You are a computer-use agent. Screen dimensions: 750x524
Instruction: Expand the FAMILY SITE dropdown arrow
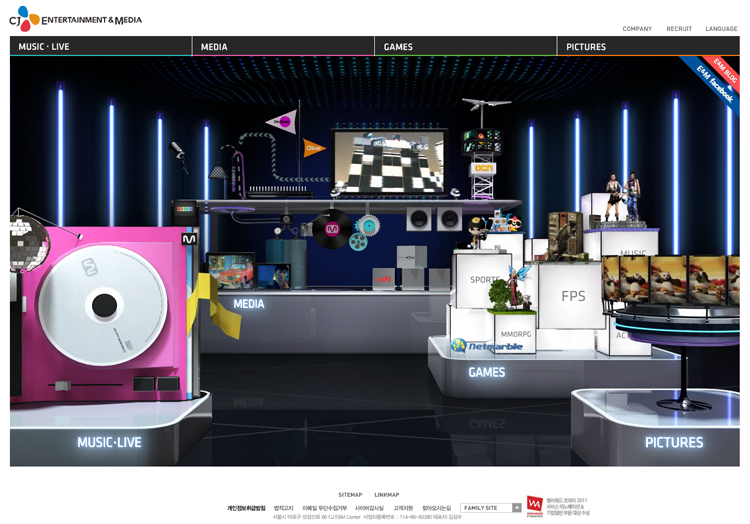click(517, 508)
